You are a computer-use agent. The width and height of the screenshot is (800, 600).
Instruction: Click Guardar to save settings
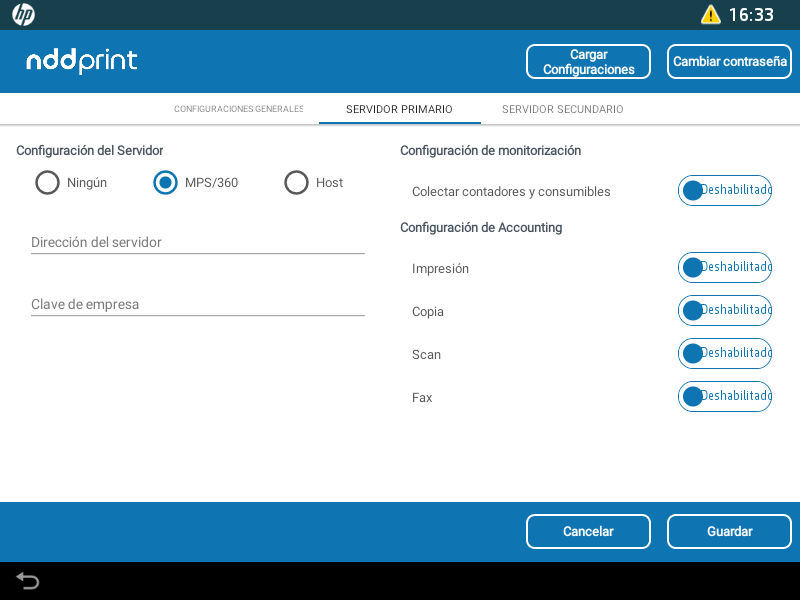coord(729,531)
